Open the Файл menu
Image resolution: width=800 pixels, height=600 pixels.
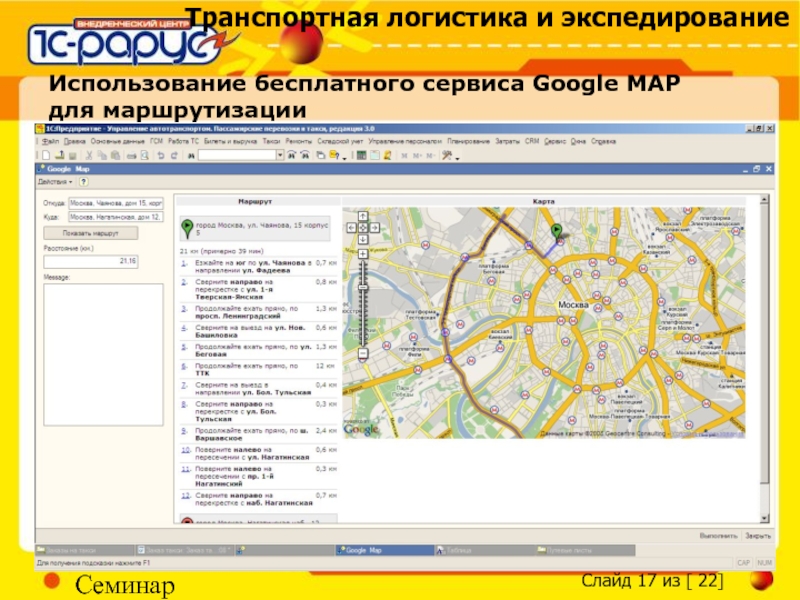50,141
